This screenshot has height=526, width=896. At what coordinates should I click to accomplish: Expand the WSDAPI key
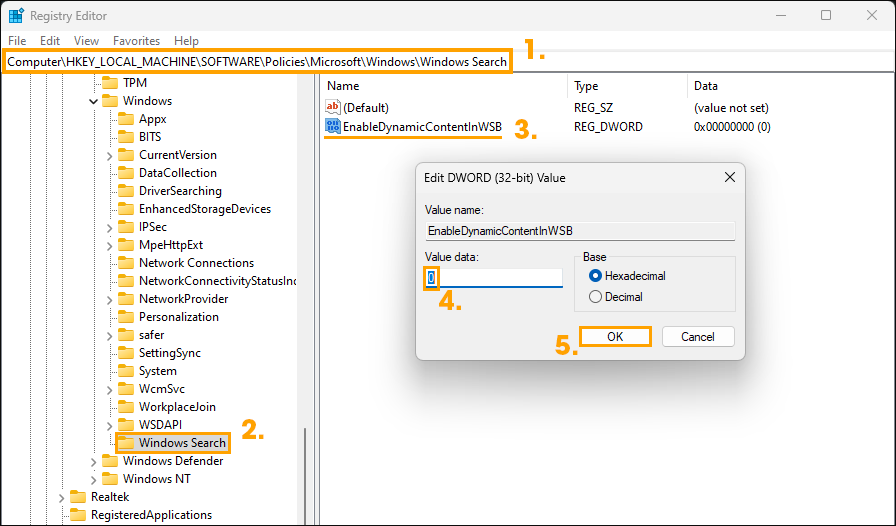[x=109, y=425]
